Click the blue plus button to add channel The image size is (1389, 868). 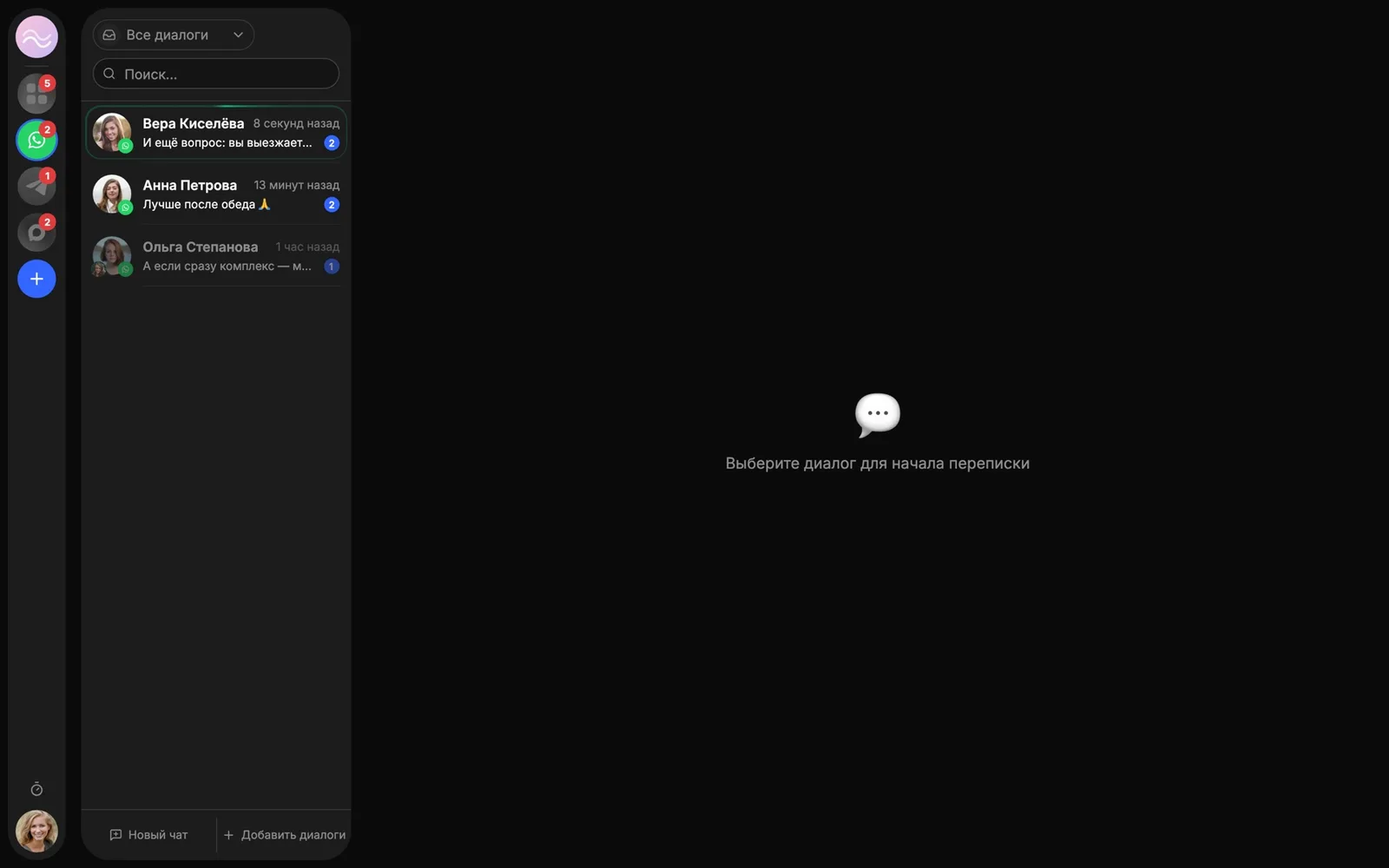pyautogui.click(x=36, y=279)
